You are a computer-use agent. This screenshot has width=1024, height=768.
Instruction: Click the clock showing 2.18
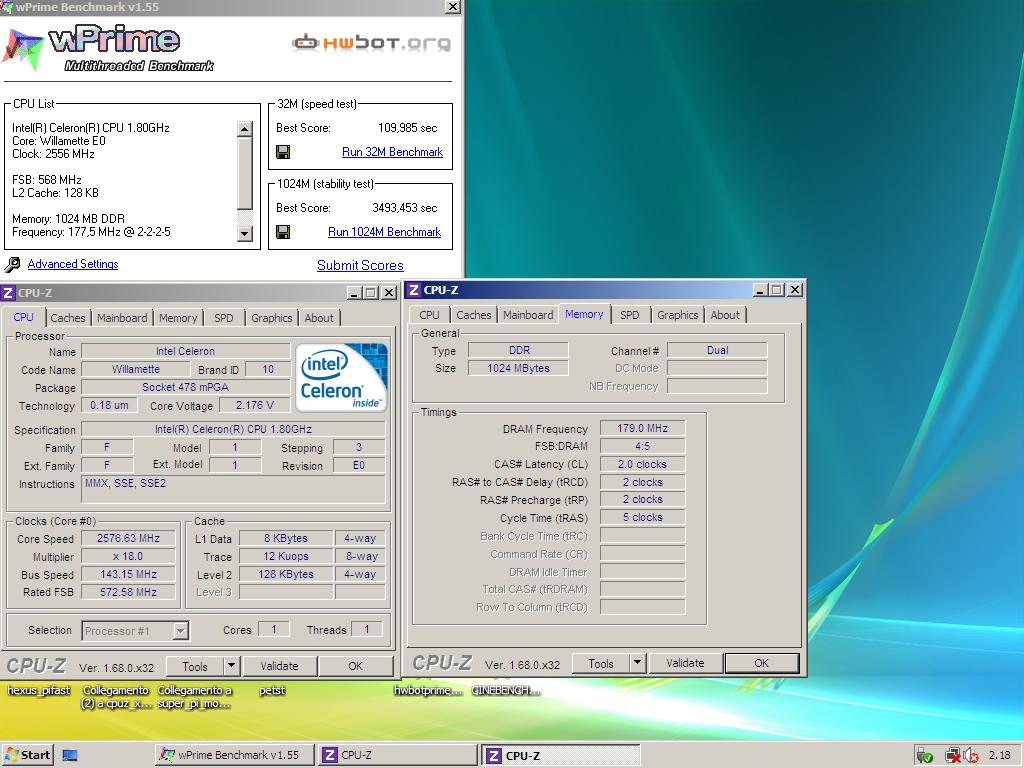[999, 755]
